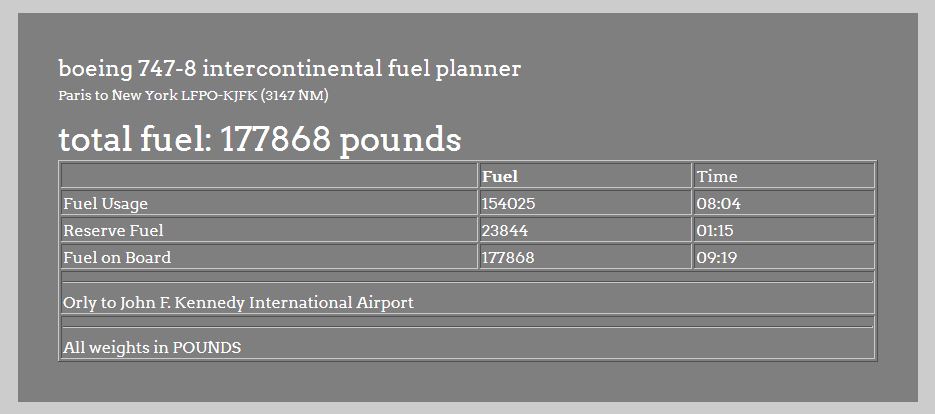The height and width of the screenshot is (414, 935).
Task: Click the 154025 fuel usage value
Action: 510,204
